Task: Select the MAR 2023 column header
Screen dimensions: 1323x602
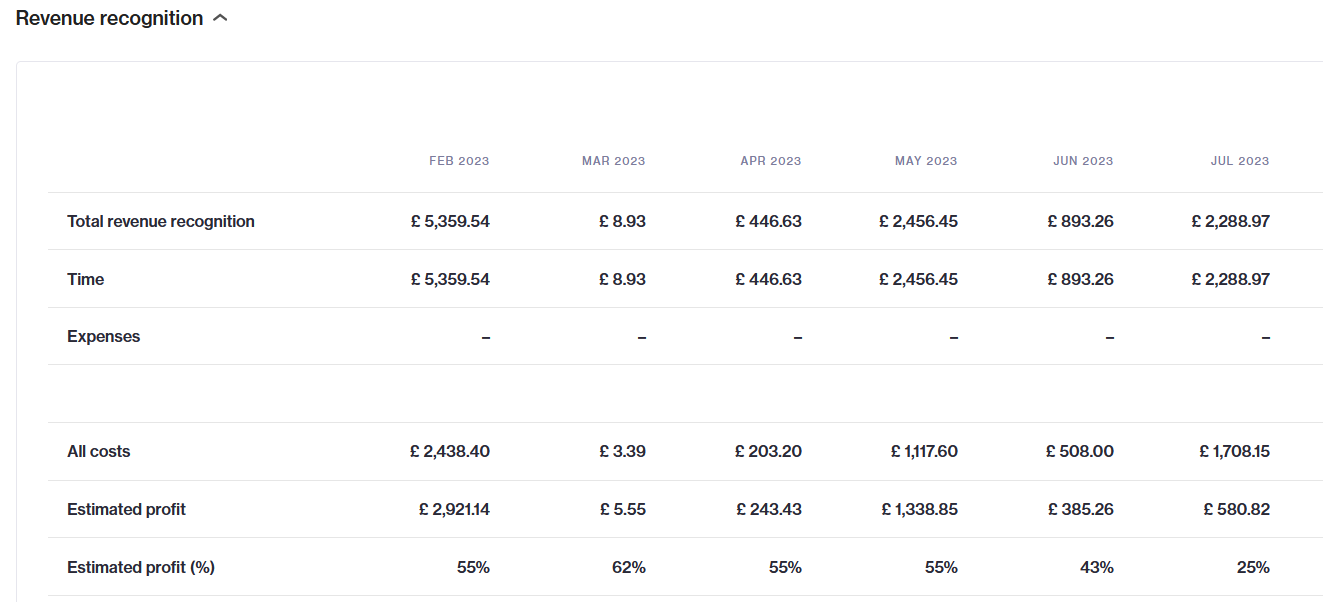Action: (614, 161)
